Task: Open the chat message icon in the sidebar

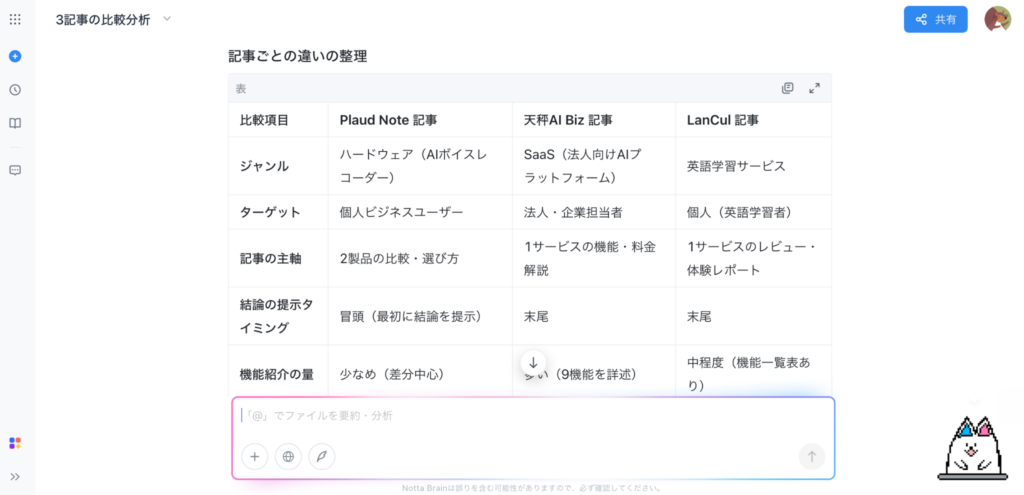Action: tap(15, 170)
